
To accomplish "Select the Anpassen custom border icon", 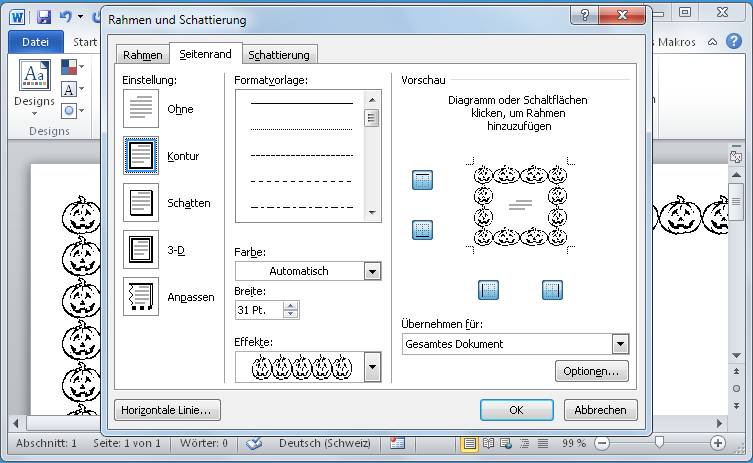I will tap(141, 297).
